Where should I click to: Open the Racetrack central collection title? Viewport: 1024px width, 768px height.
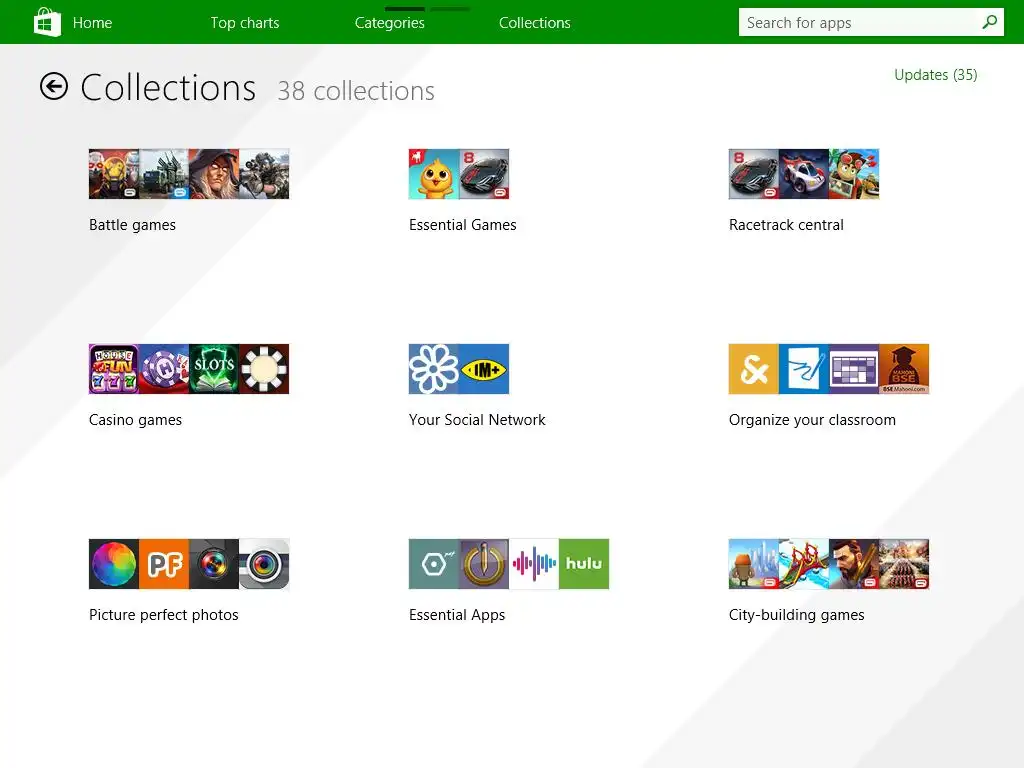click(x=786, y=225)
